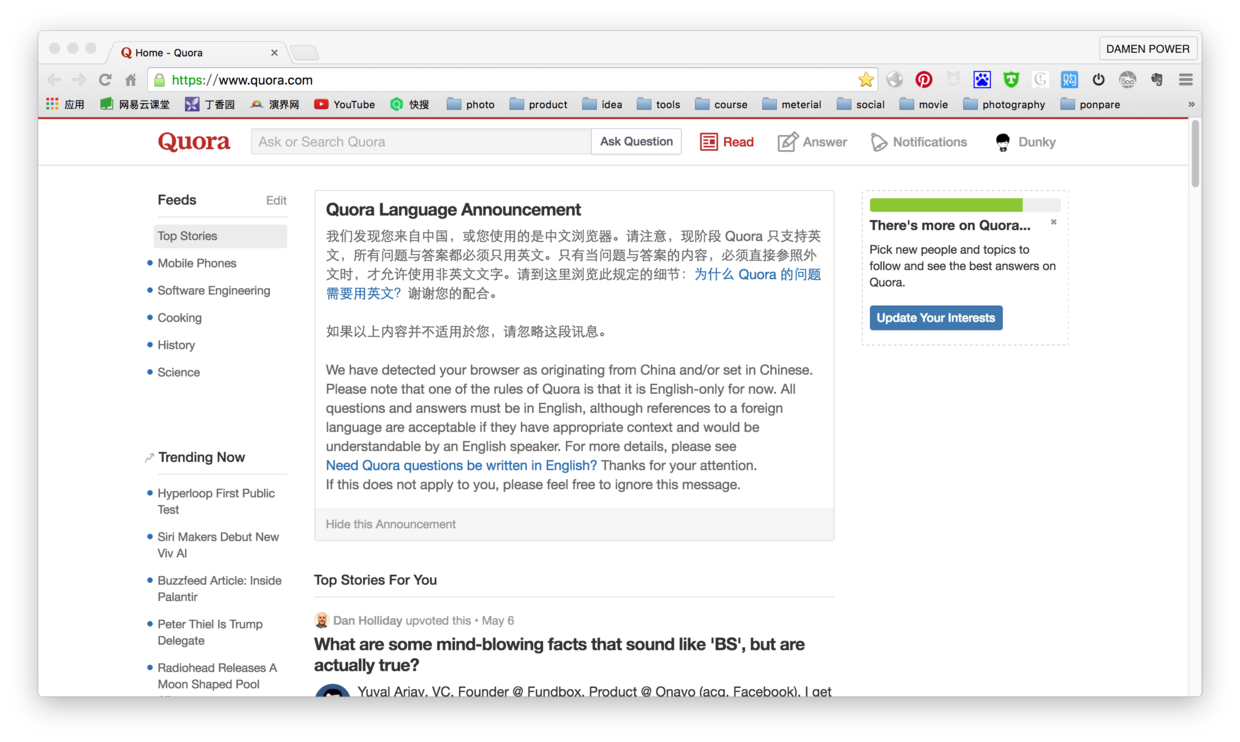Open the Pinterest extension
The width and height of the screenshot is (1240, 742).
(924, 80)
